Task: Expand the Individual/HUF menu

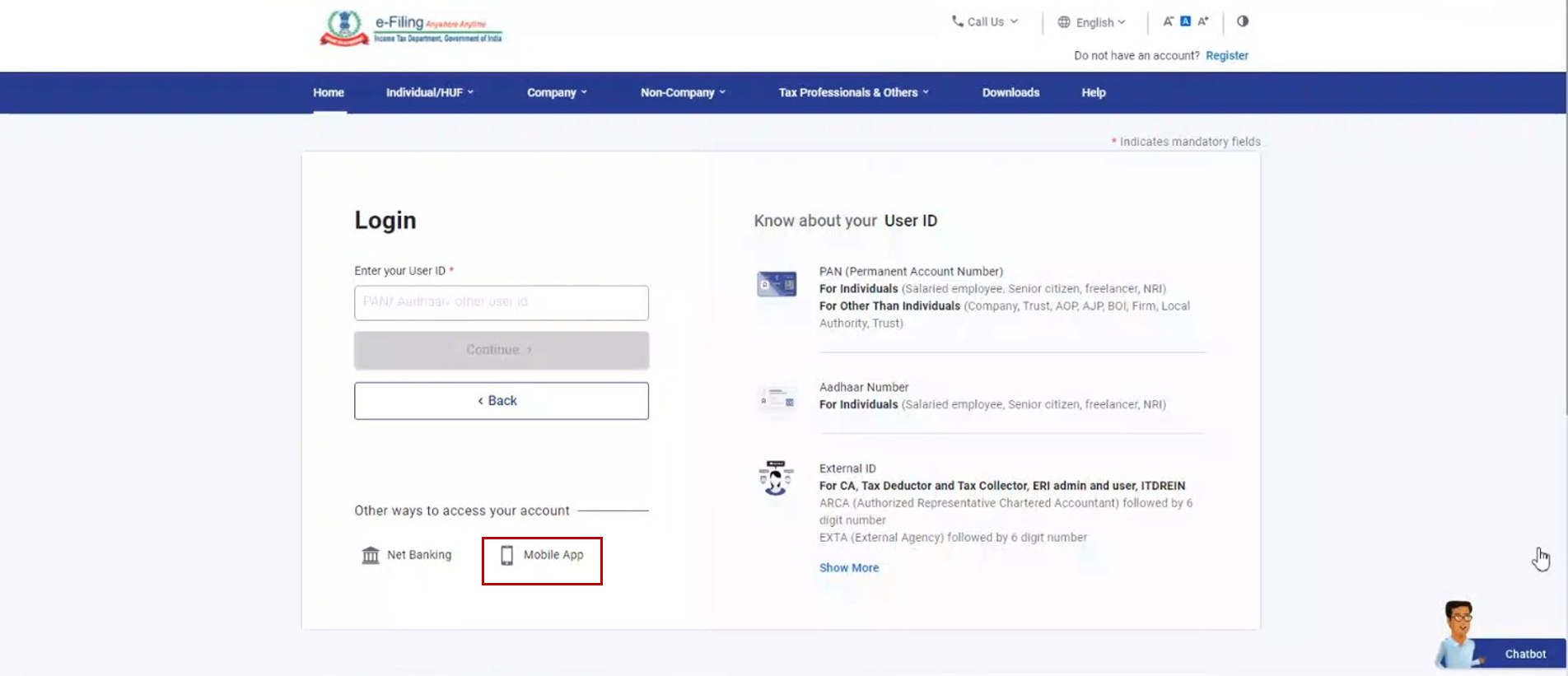Action: click(429, 93)
